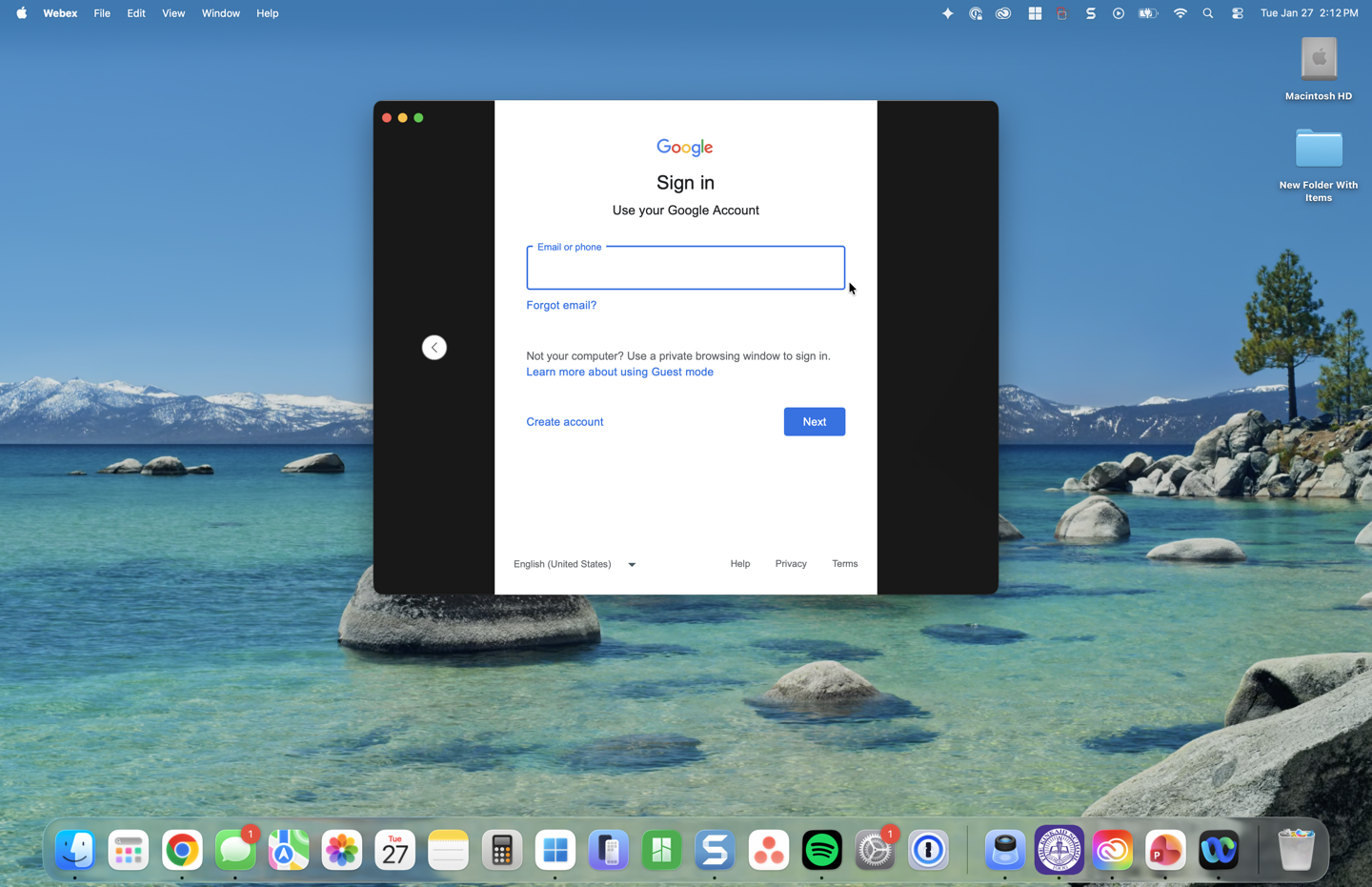Screen dimensions: 1372x887
Task: Click the date and time clock
Action: click(1309, 13)
